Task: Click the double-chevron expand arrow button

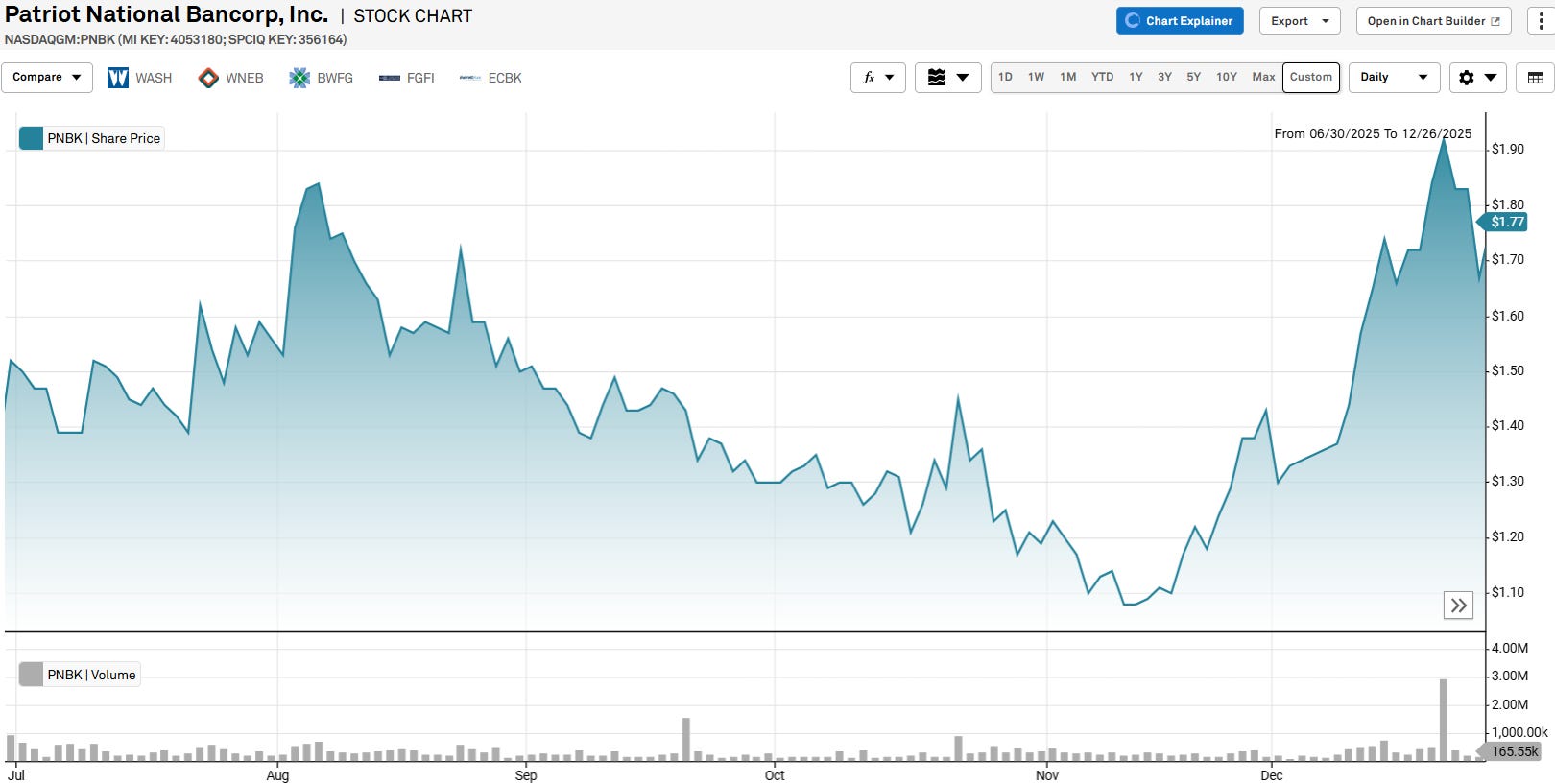Action: [1459, 606]
